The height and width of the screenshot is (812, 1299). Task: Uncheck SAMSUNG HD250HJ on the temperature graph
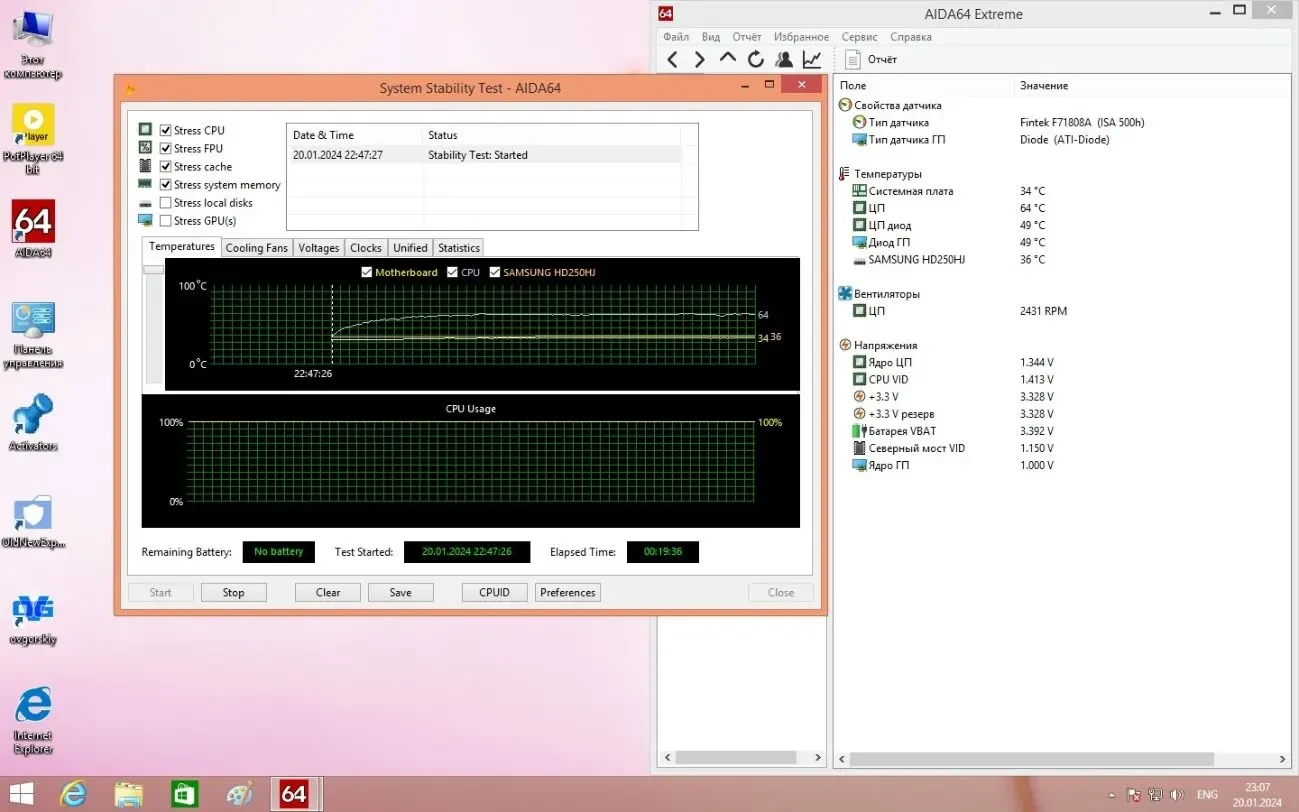coord(497,271)
